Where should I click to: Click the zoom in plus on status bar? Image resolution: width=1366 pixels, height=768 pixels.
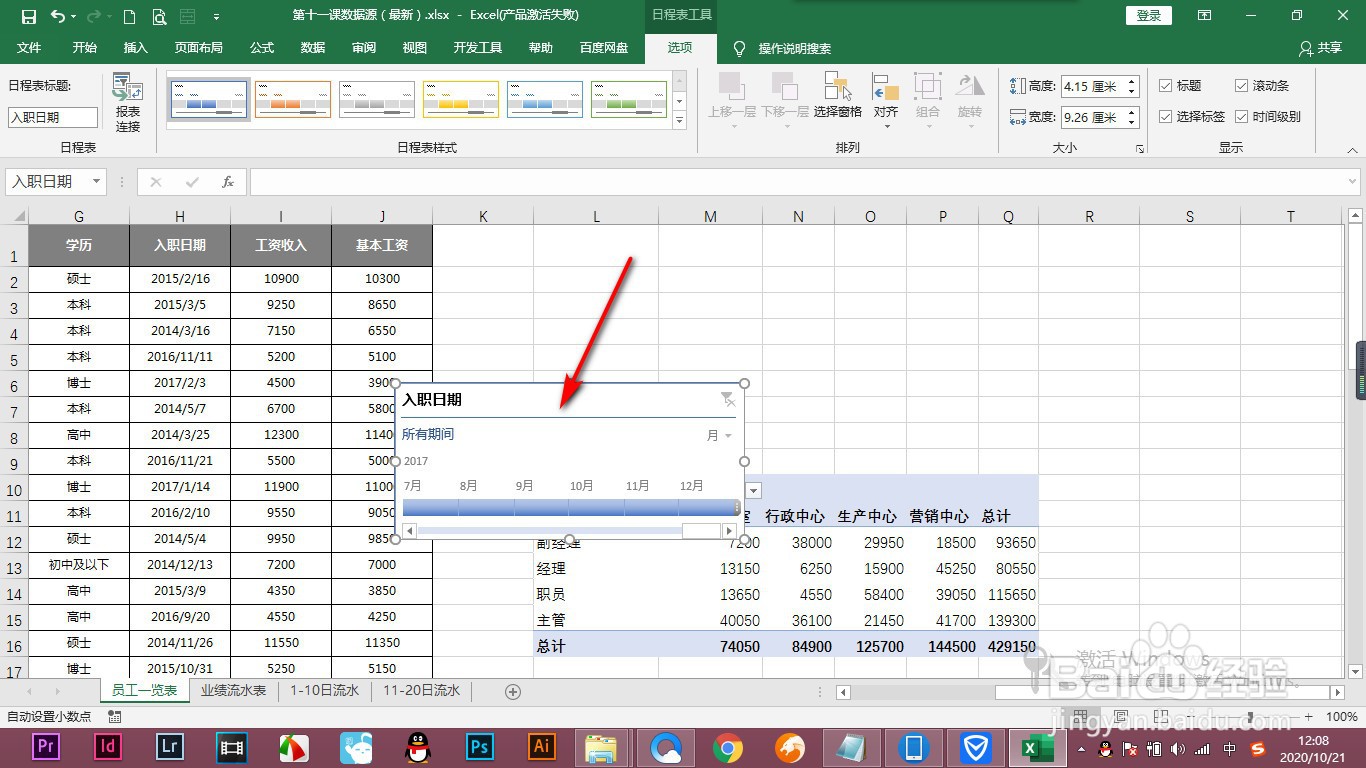coord(1309,717)
